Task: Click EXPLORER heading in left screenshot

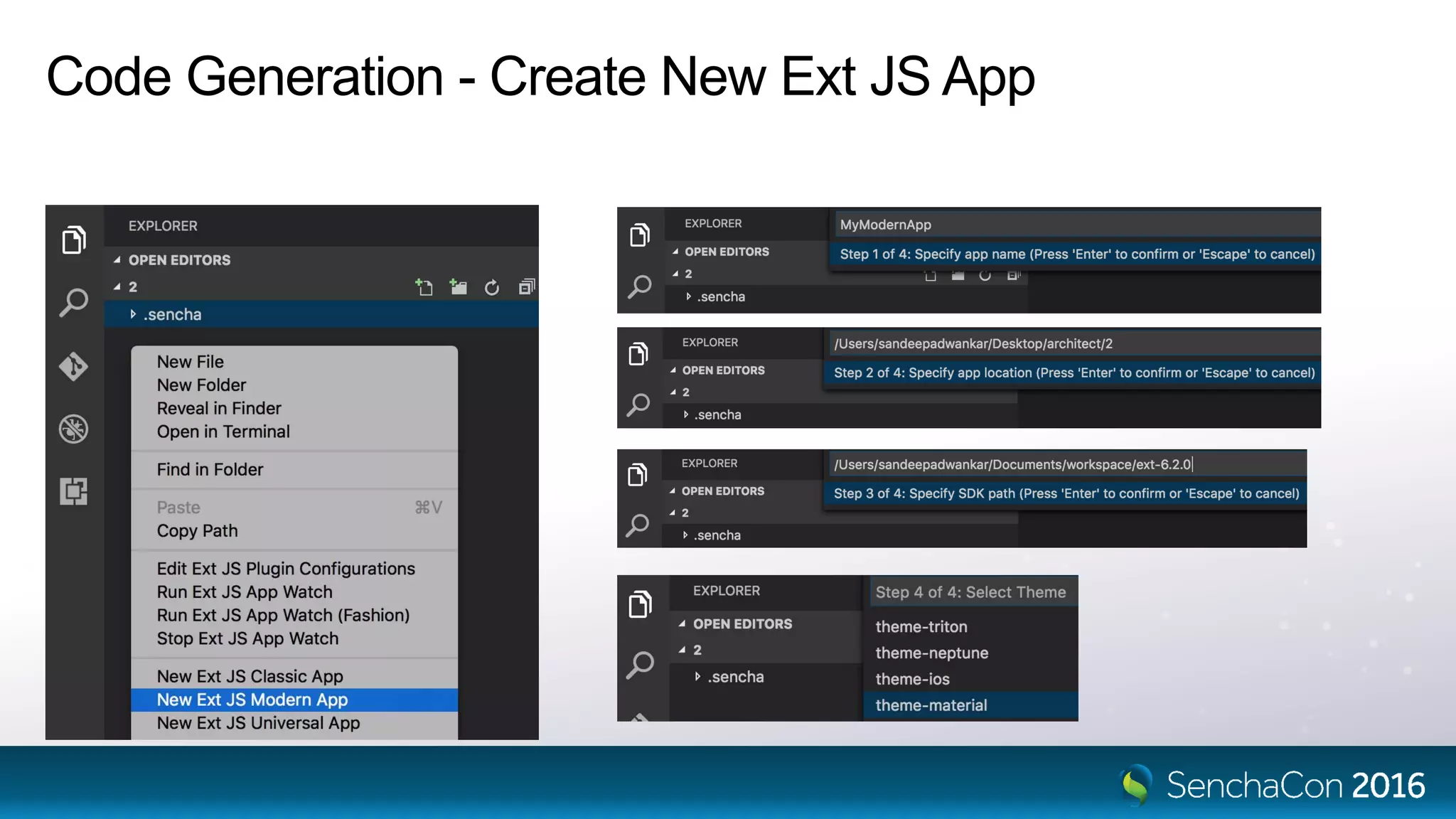Action: [x=163, y=226]
